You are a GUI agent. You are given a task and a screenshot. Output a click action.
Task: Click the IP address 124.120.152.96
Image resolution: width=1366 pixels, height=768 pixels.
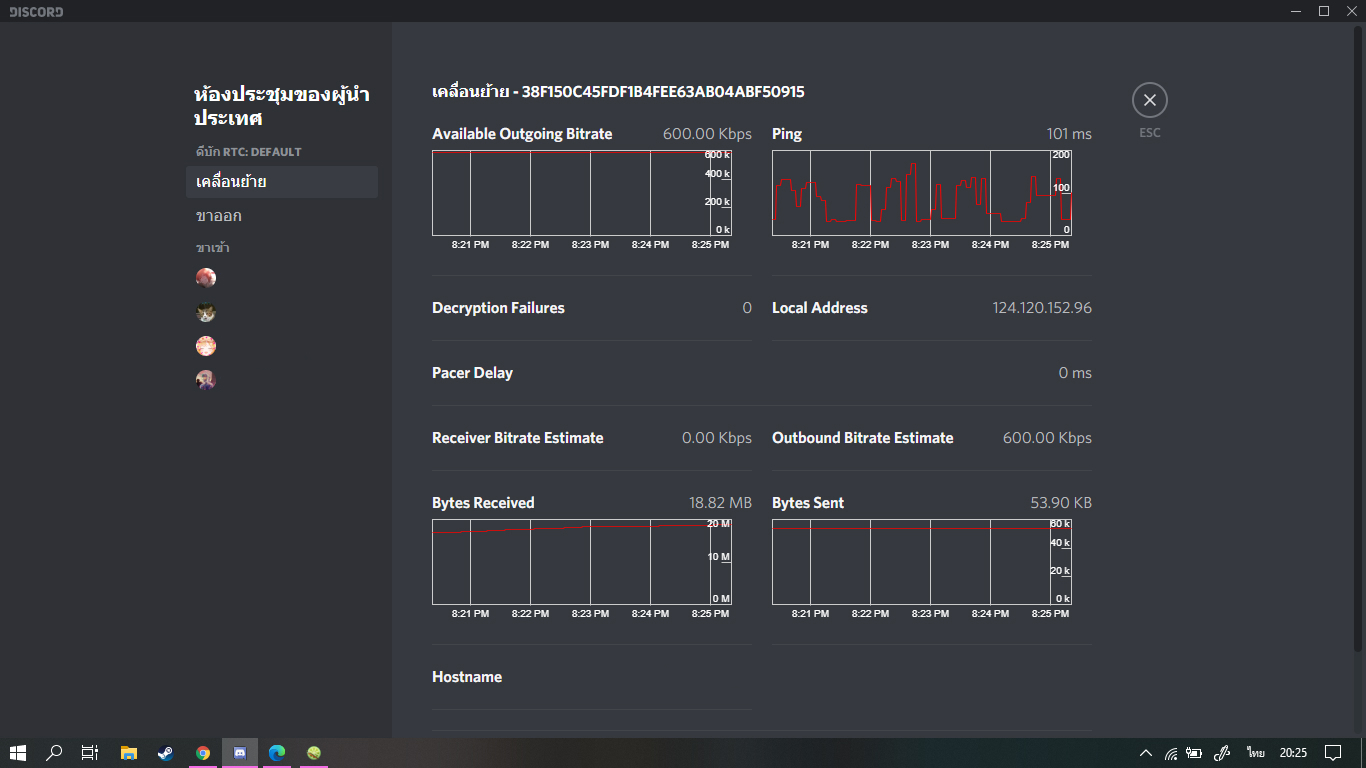click(1042, 308)
